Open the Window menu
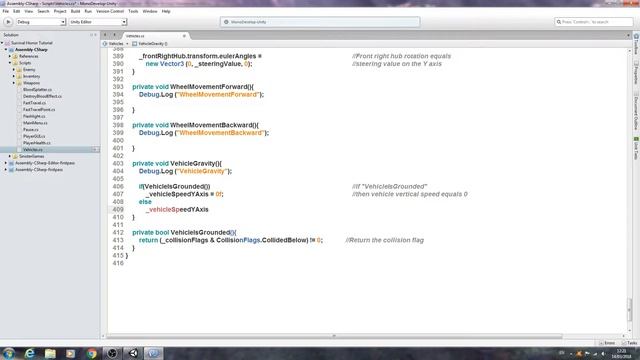The width and height of the screenshot is (640, 360). tap(150, 11)
